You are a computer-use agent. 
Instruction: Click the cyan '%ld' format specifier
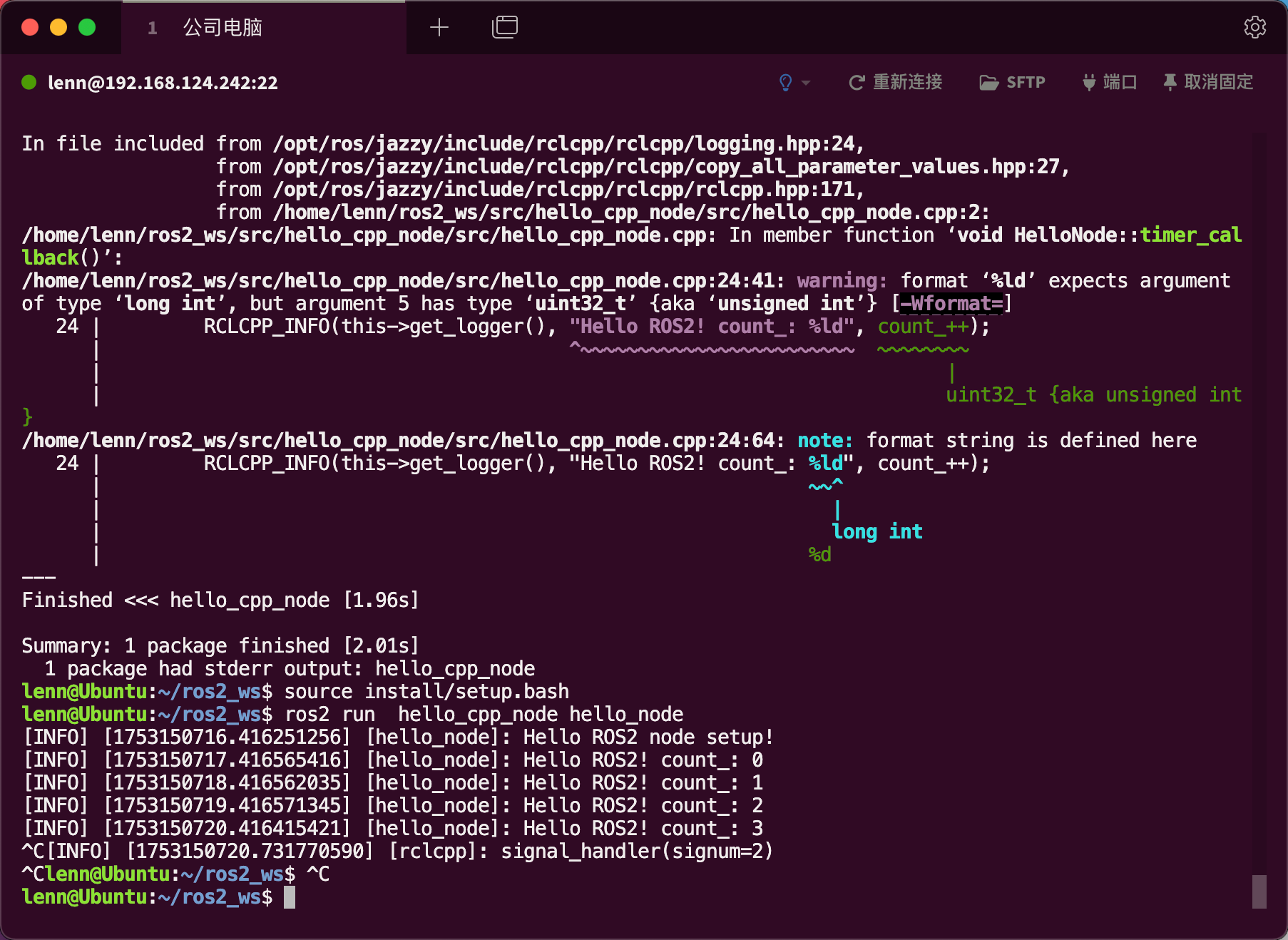tap(826, 464)
